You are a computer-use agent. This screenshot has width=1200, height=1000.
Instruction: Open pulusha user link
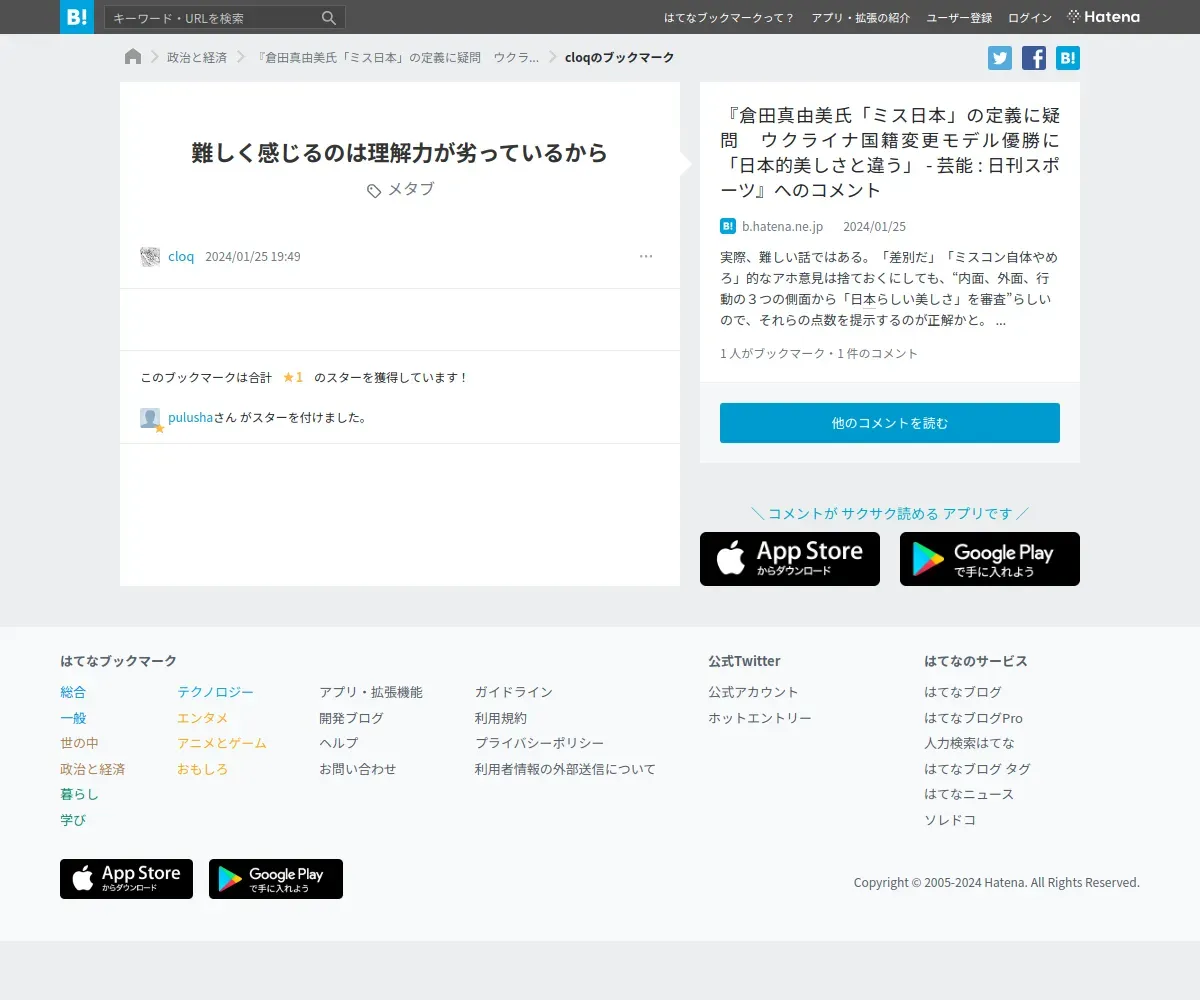pos(191,417)
